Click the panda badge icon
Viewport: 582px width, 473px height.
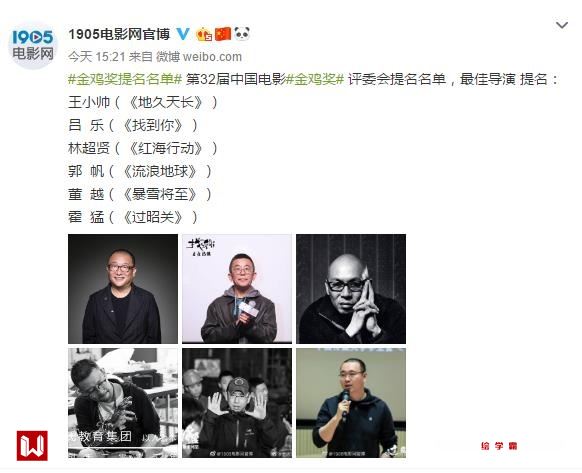(x=242, y=34)
